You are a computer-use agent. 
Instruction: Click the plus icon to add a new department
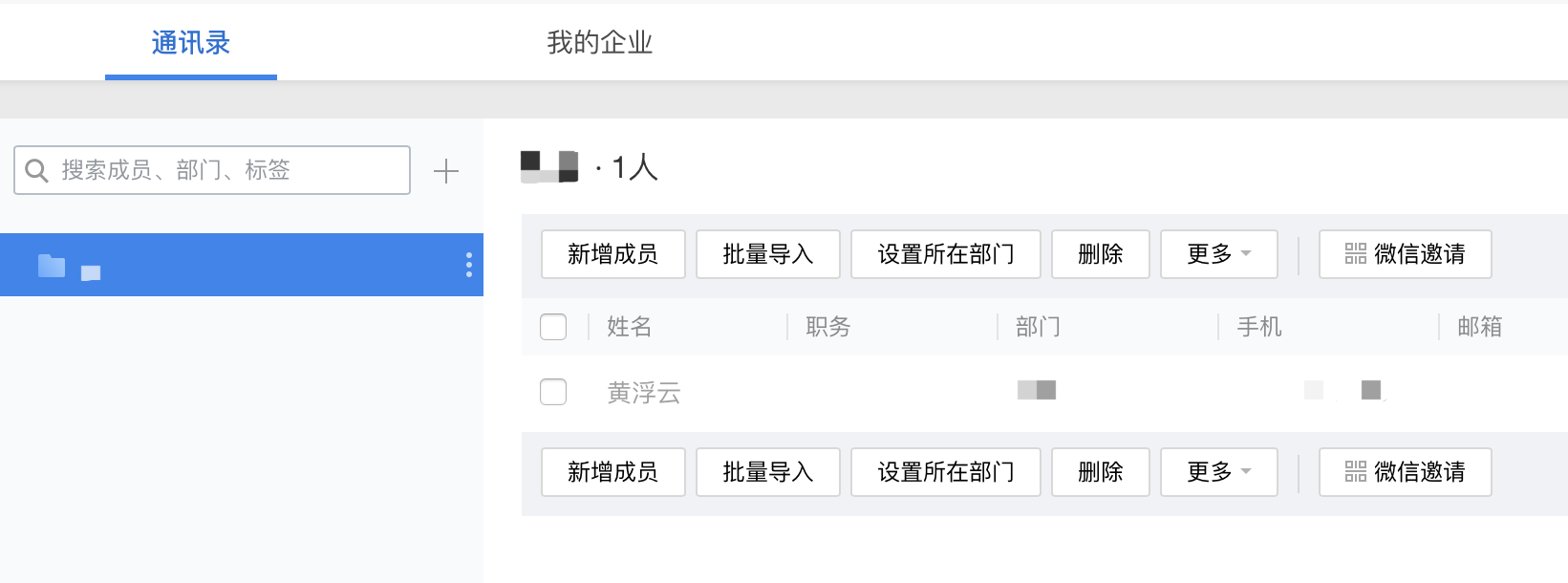[445, 170]
